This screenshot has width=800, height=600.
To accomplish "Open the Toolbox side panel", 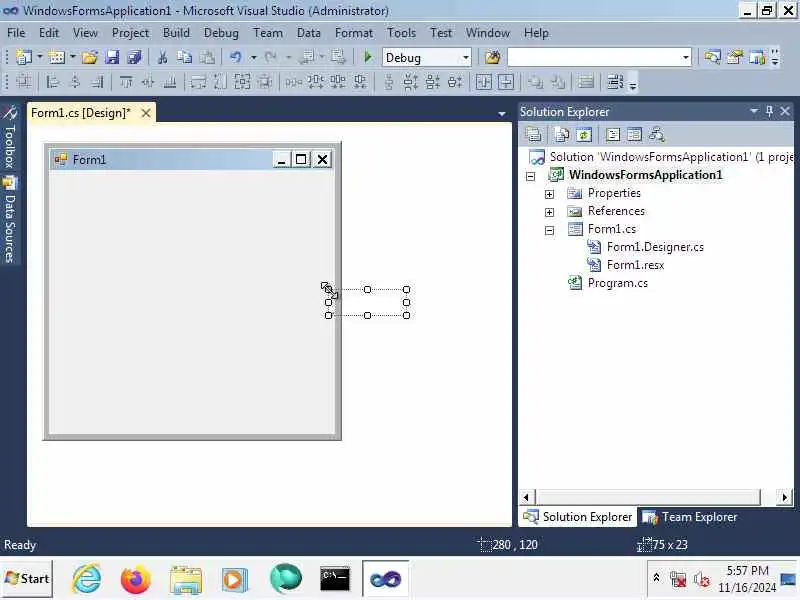I will tap(9, 136).
